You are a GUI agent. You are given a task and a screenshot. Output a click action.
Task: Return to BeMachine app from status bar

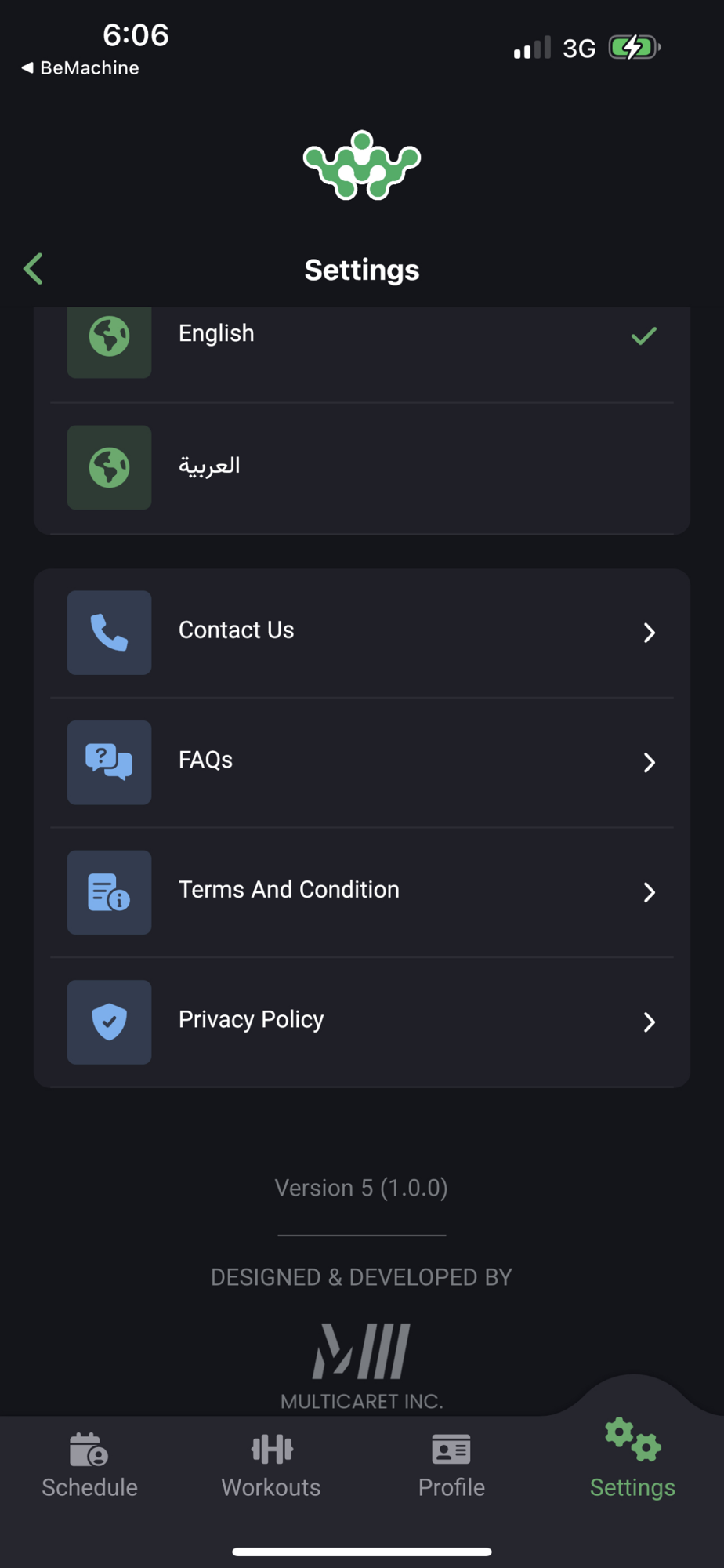click(80, 68)
